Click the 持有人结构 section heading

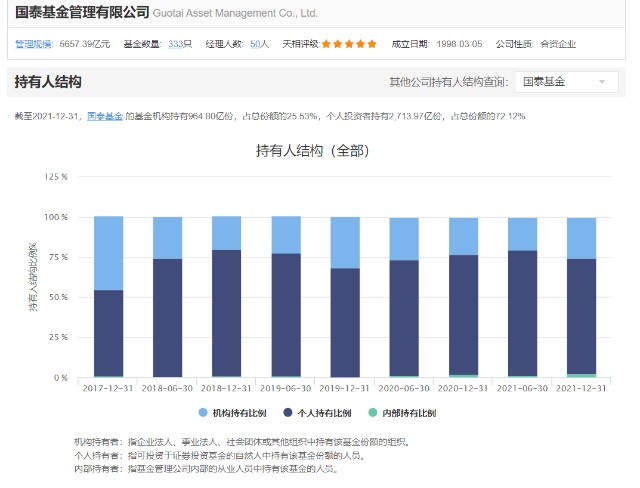(x=48, y=82)
